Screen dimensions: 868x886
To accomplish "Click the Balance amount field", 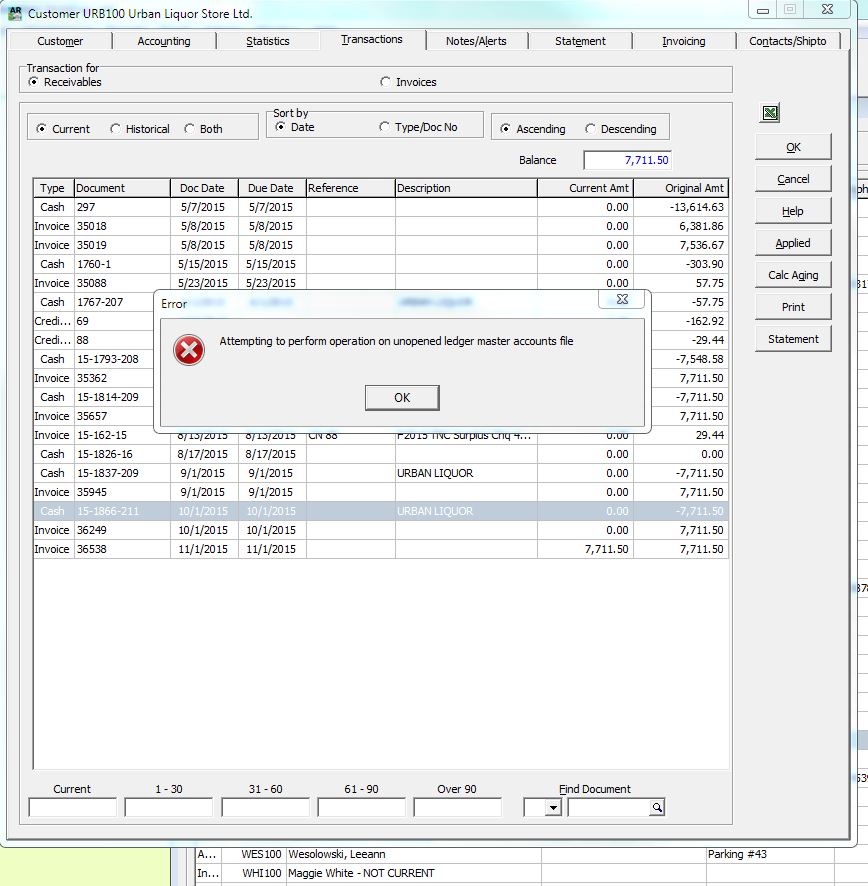I will click(627, 160).
